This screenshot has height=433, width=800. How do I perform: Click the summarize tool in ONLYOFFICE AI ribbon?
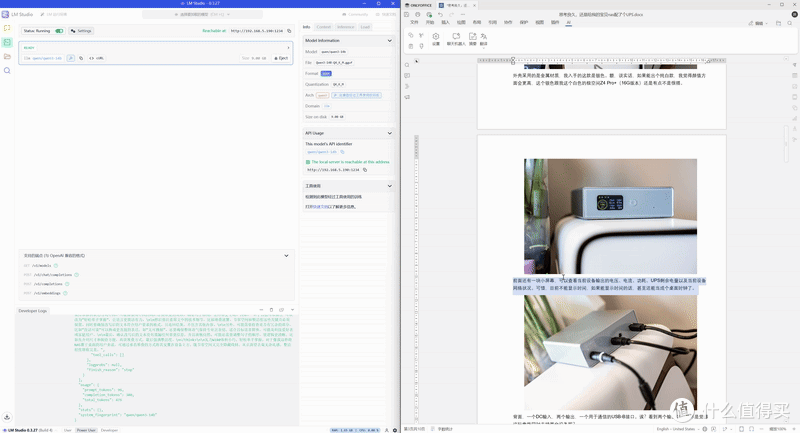pos(472,39)
